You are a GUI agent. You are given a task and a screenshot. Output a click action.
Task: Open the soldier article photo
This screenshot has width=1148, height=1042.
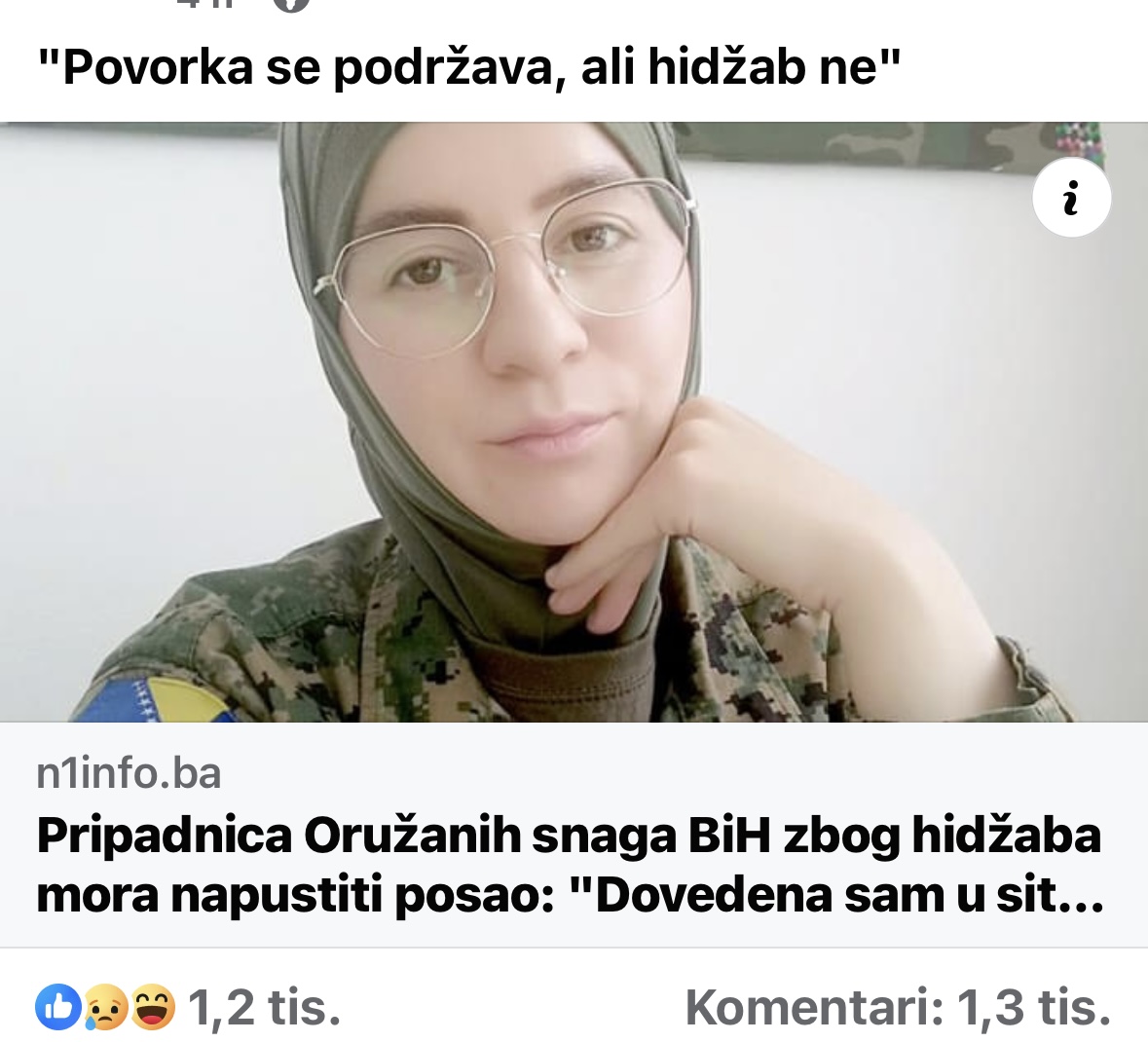[x=574, y=422]
